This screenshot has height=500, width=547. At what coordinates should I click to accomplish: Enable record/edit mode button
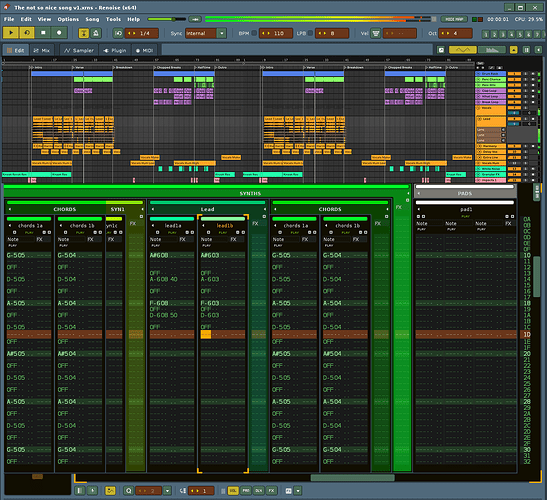59,33
